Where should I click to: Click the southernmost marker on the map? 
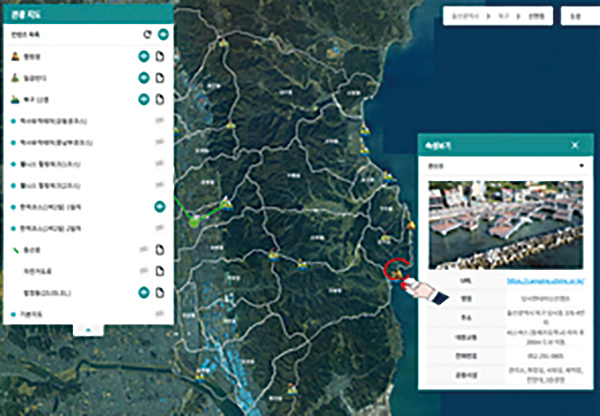292,389
